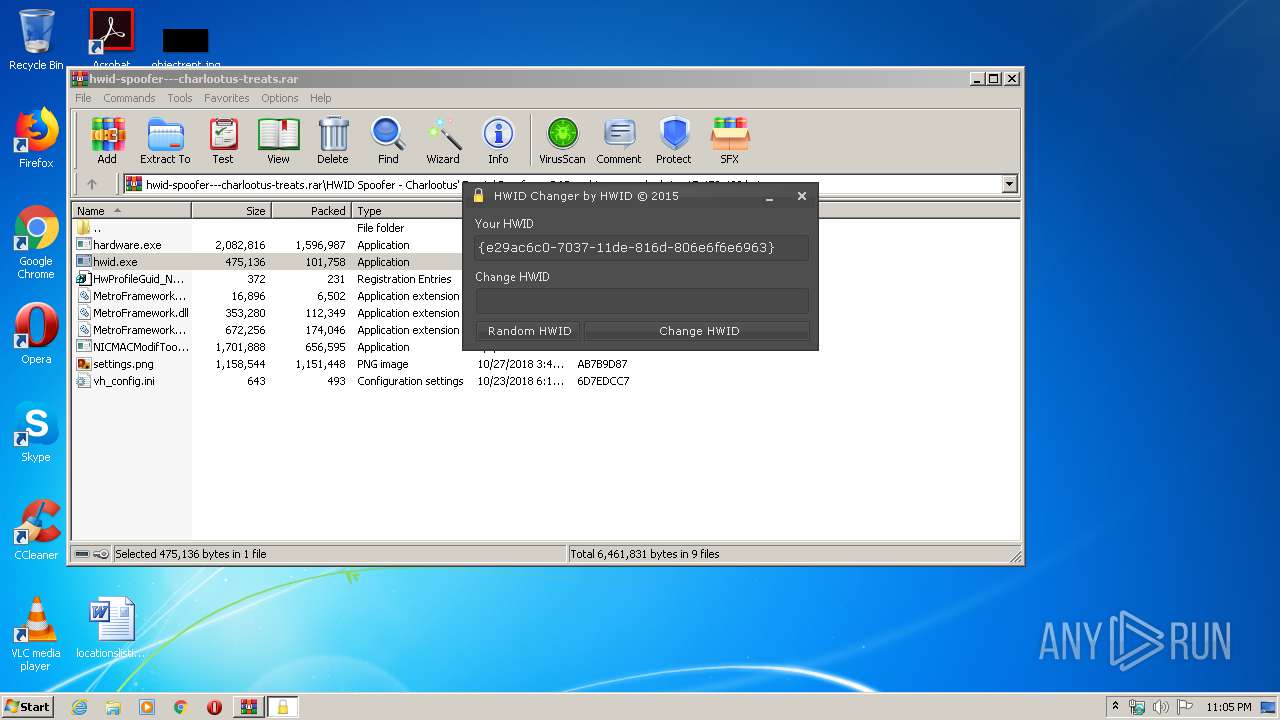This screenshot has width=1280, height=720.
Task: Run VirusScan from the toolbar
Action: coord(562,140)
